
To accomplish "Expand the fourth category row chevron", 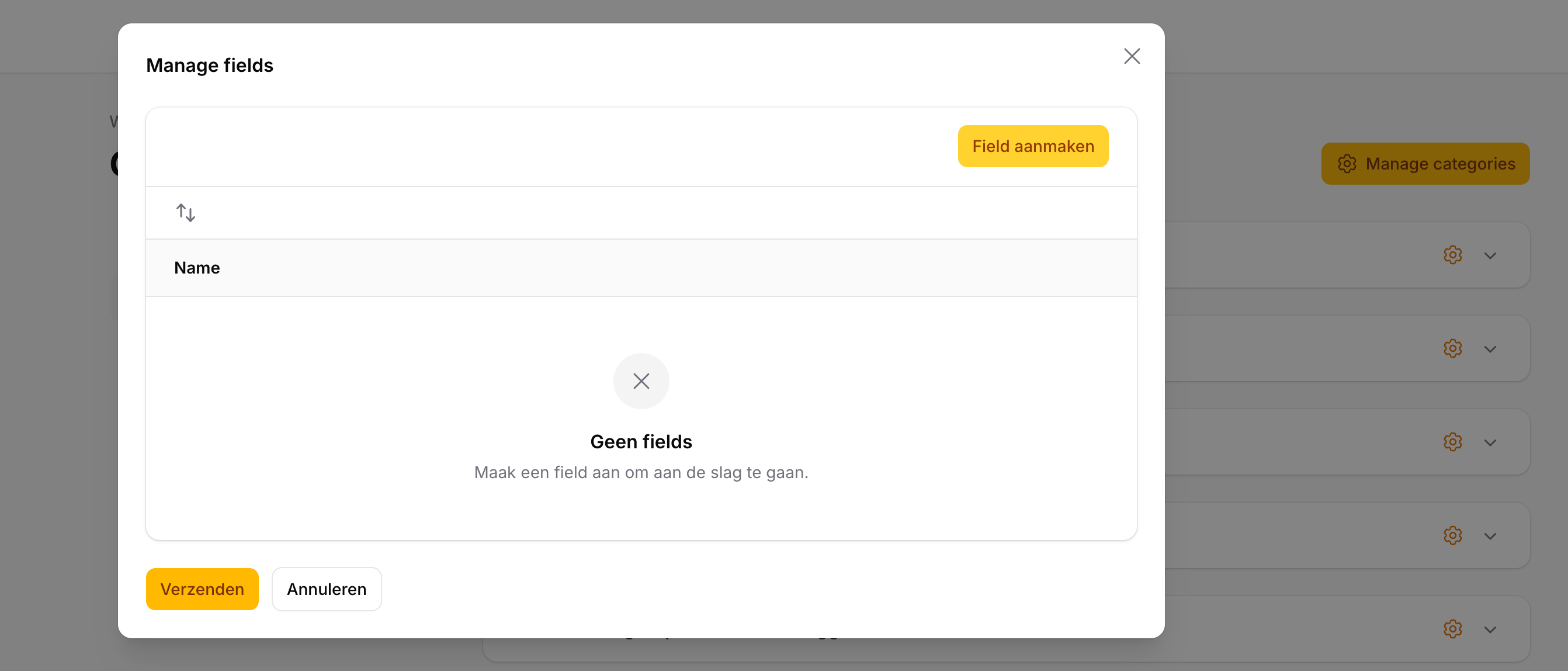I will 1490,537.
